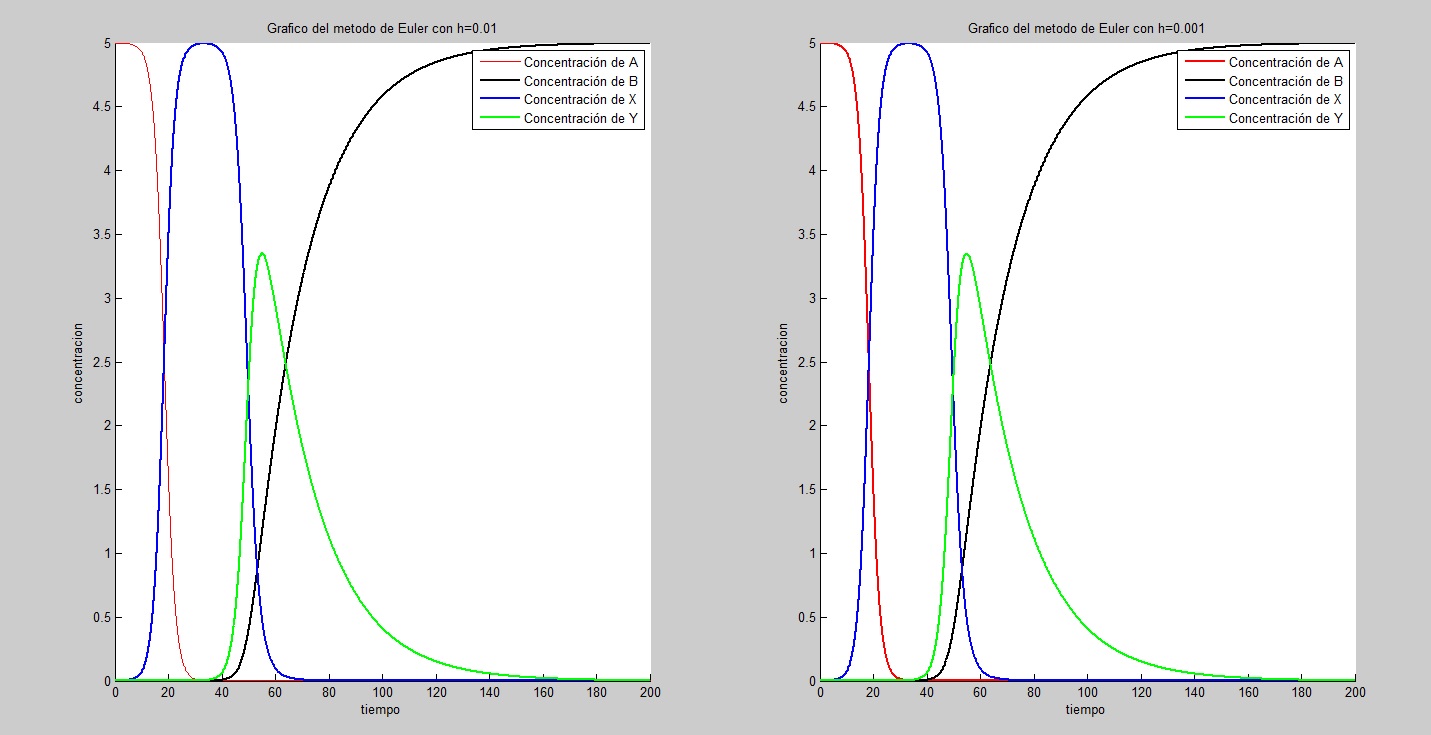Select the 'concentracion' y-axis label of the h=0.001 plot

[x=783, y=362]
